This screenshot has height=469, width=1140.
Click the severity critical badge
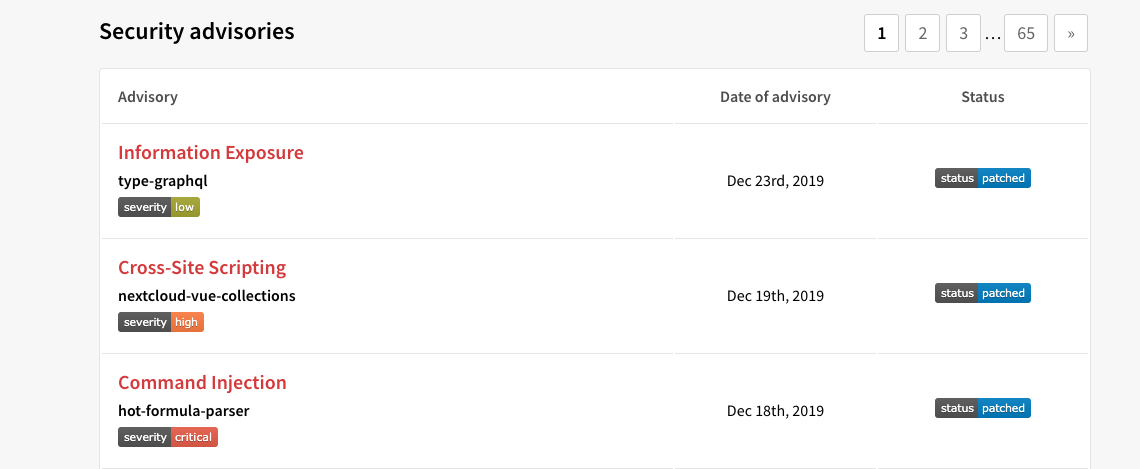167,437
